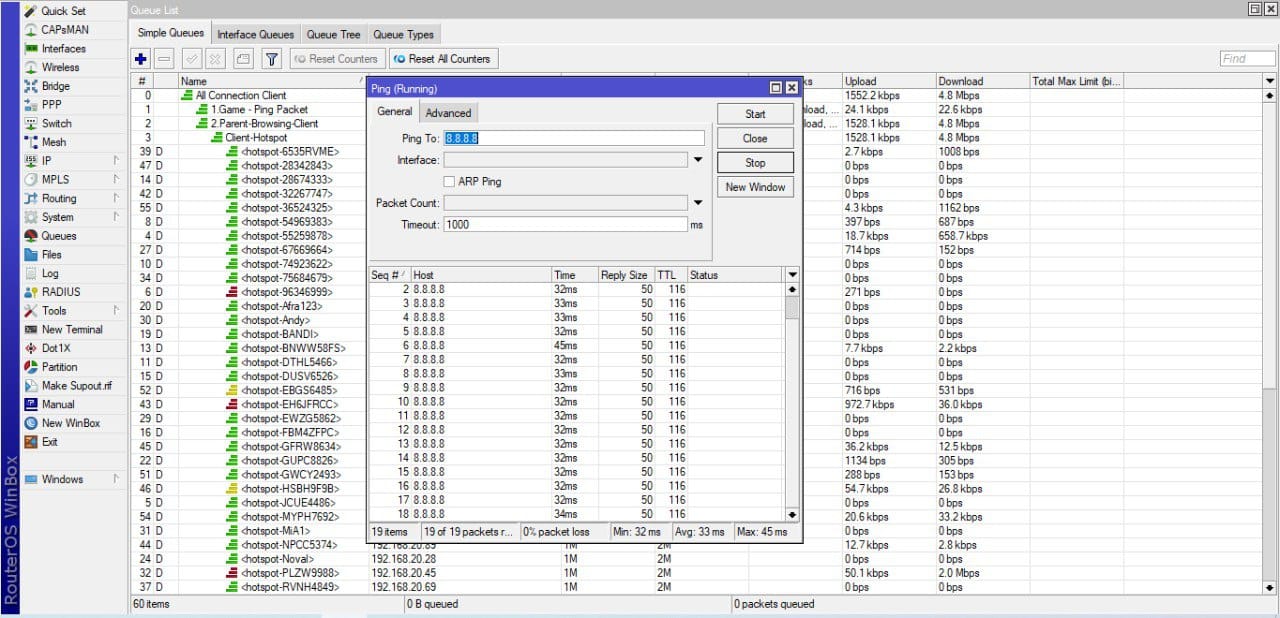Expand the System submenu arrow
Screen dimensions: 1280x618
116,217
